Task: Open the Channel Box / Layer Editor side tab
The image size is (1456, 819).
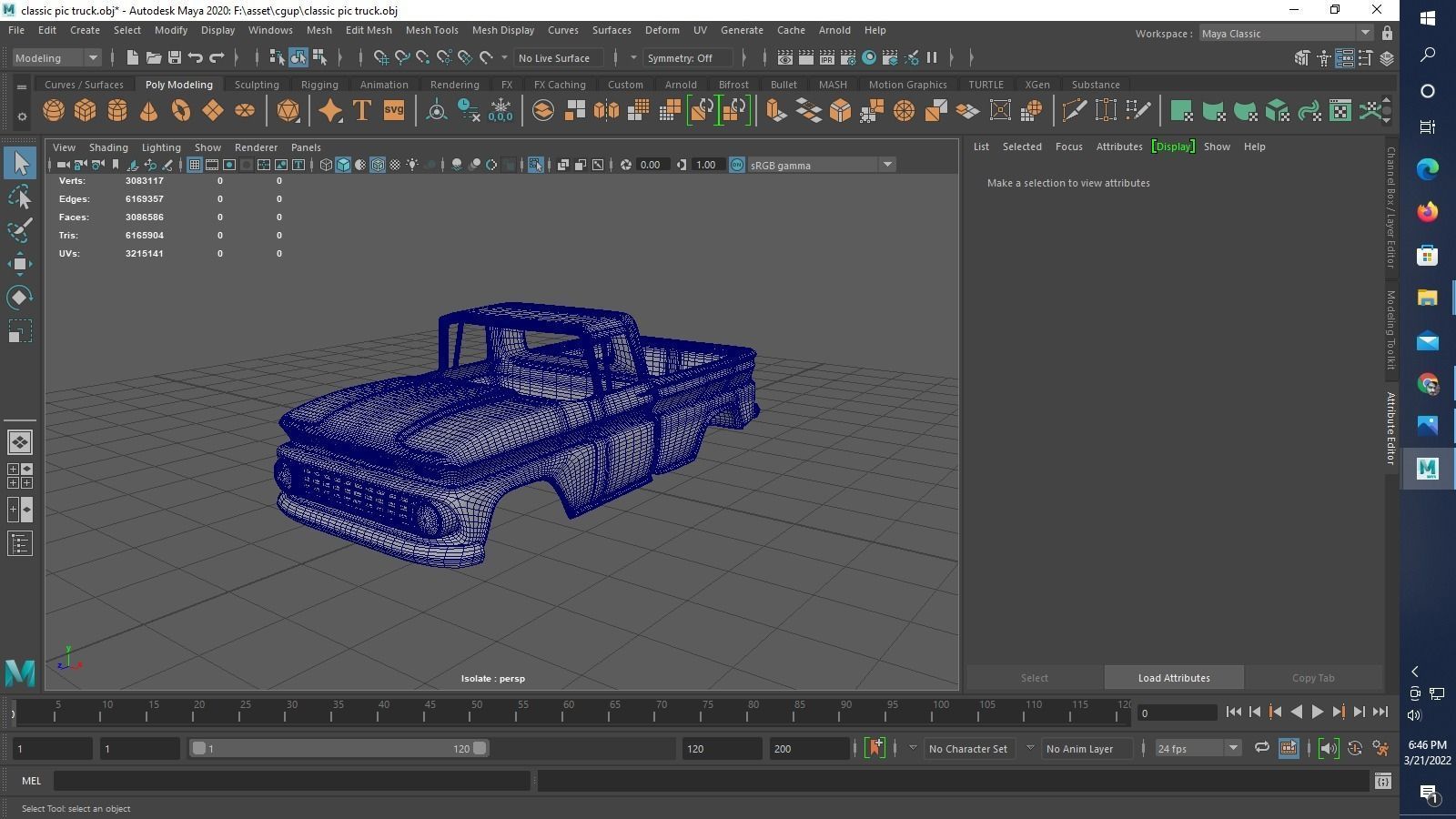Action: point(1390,207)
